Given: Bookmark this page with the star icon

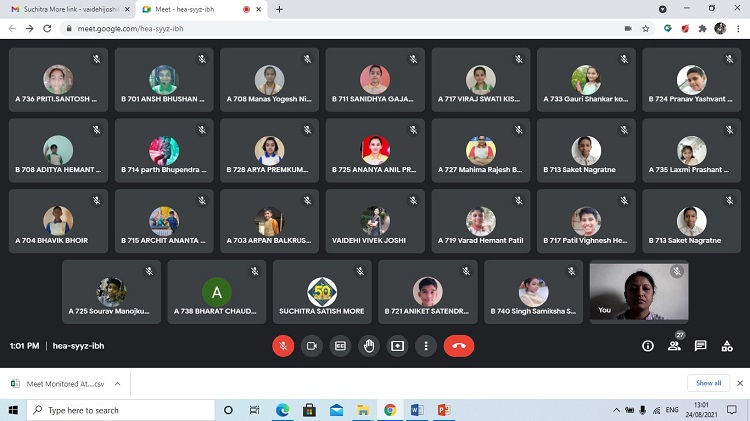Looking at the screenshot, I should [x=647, y=28].
